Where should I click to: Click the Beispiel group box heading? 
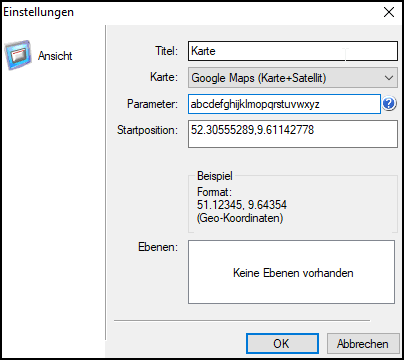click(215, 176)
